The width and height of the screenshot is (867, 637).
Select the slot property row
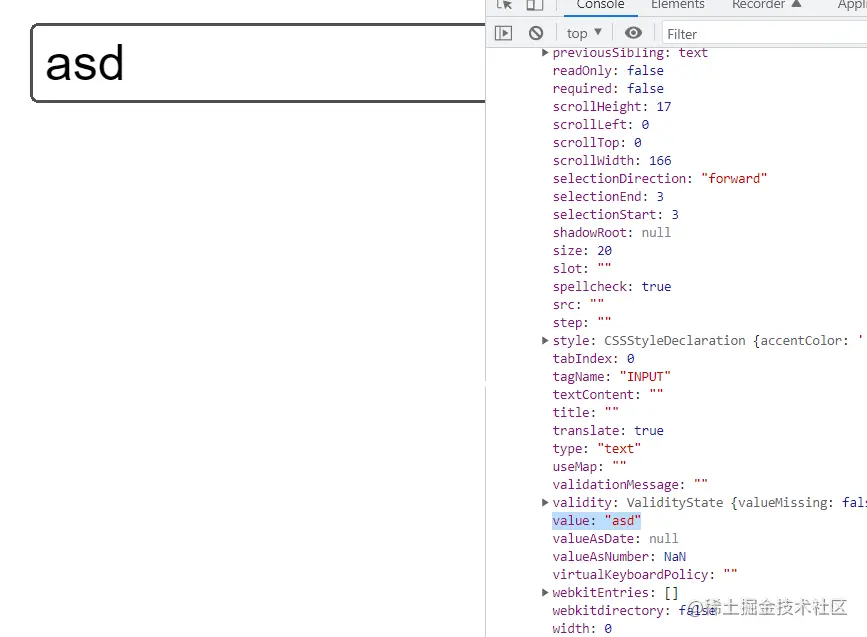[x=582, y=269]
